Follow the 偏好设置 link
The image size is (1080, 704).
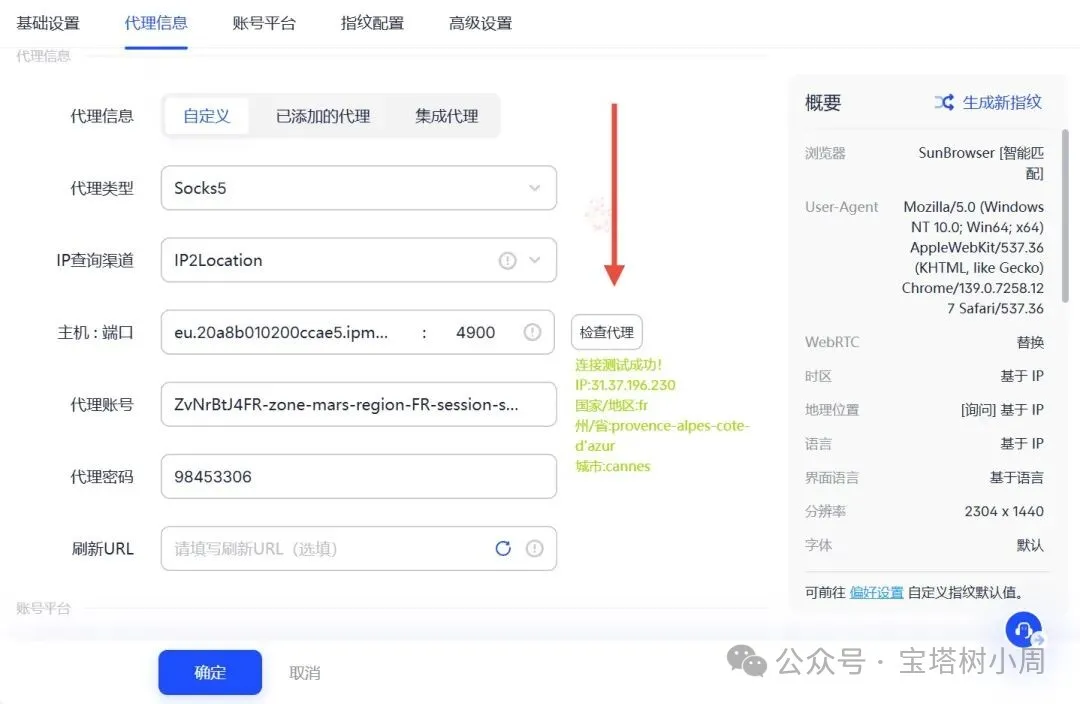point(876,592)
